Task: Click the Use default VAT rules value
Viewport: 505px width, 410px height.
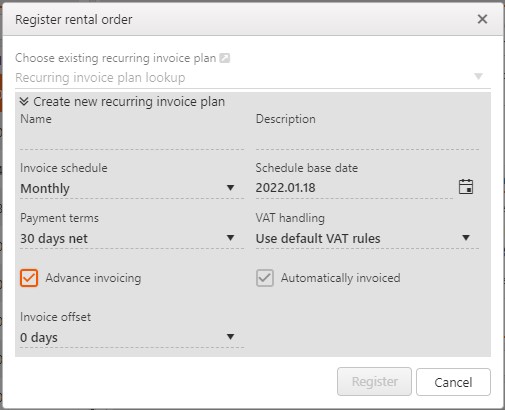Action: [318, 239]
